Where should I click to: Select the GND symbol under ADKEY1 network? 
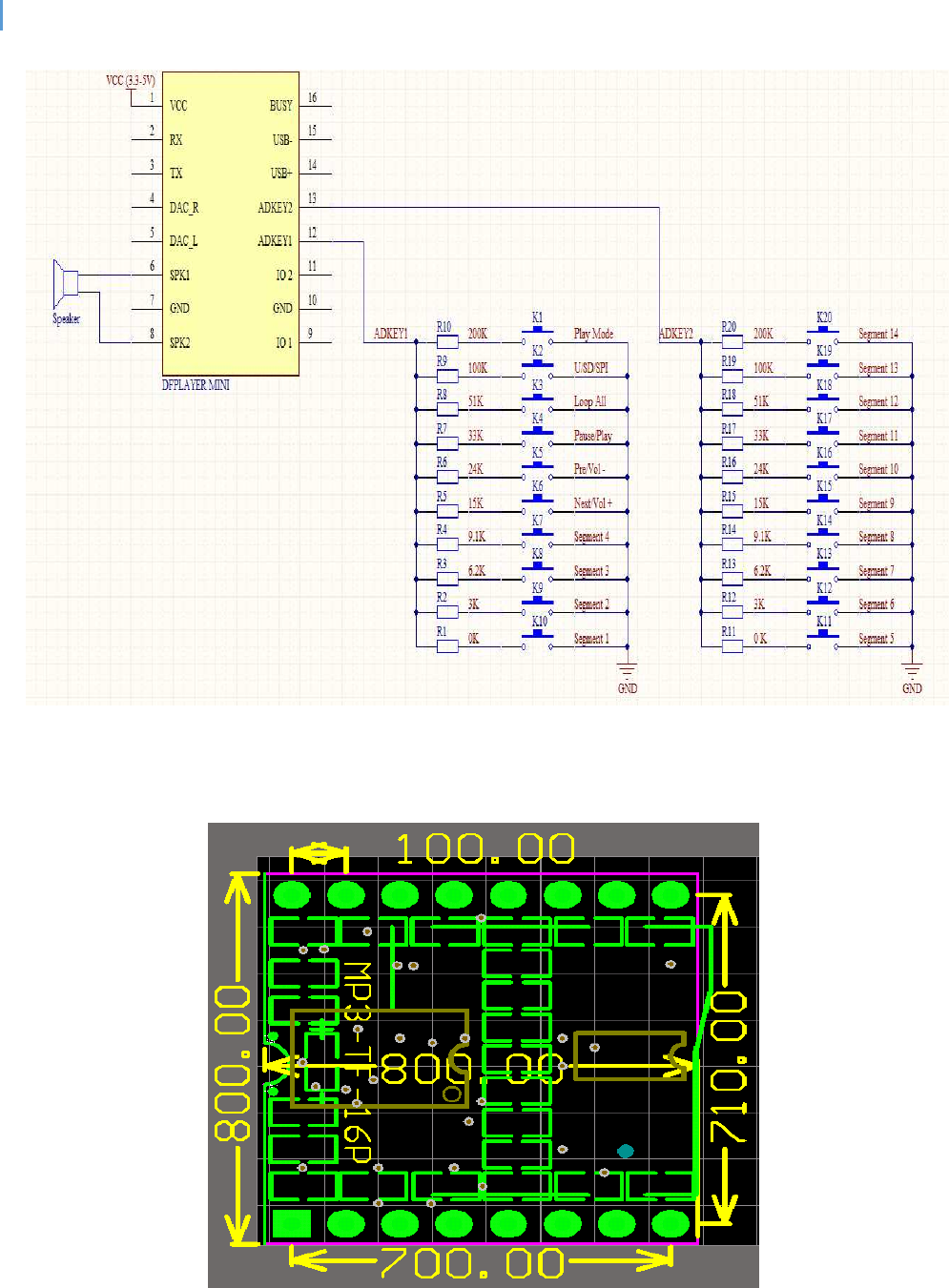pos(627,670)
